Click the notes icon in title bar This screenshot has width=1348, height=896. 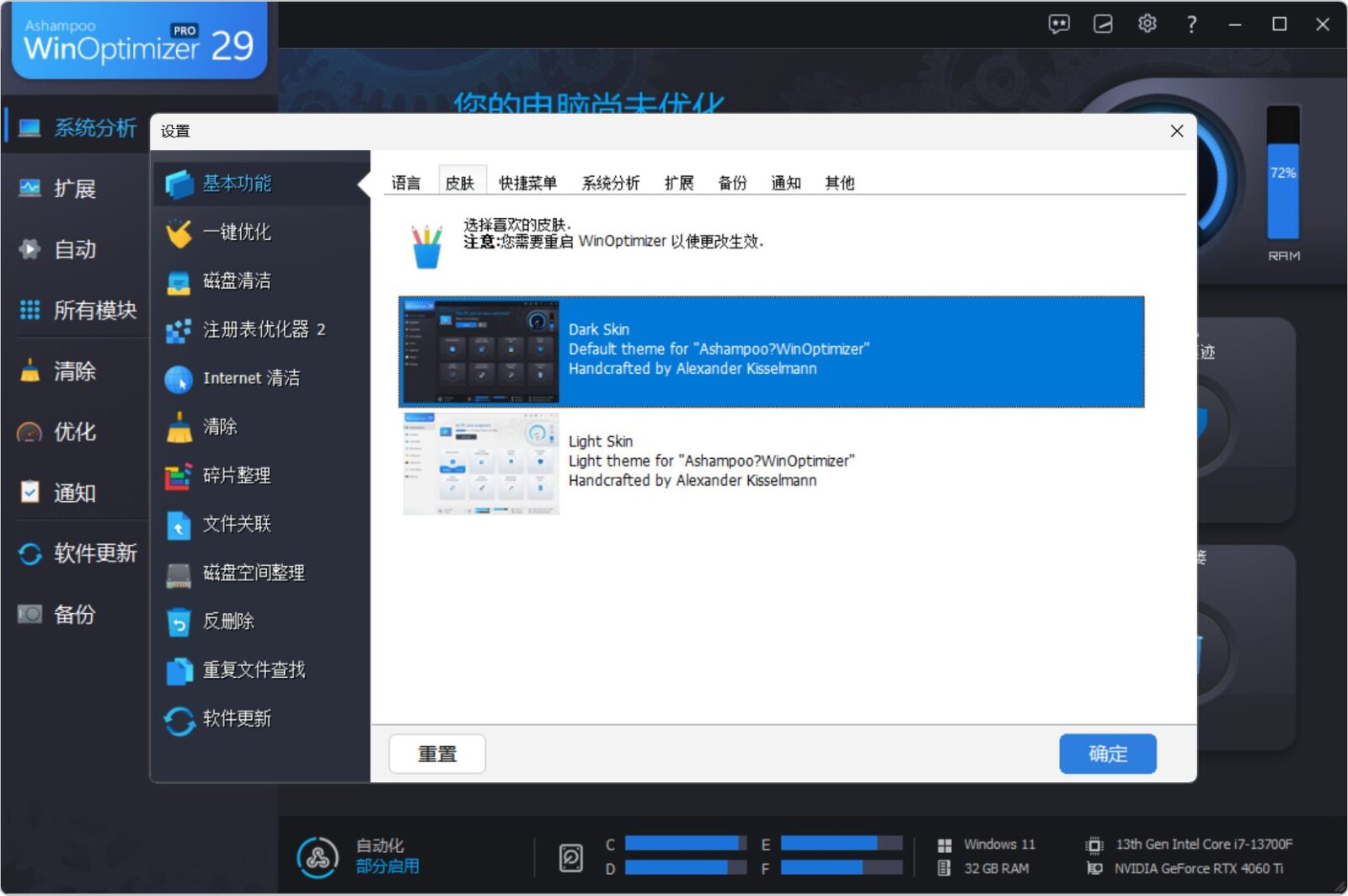pos(1103,24)
